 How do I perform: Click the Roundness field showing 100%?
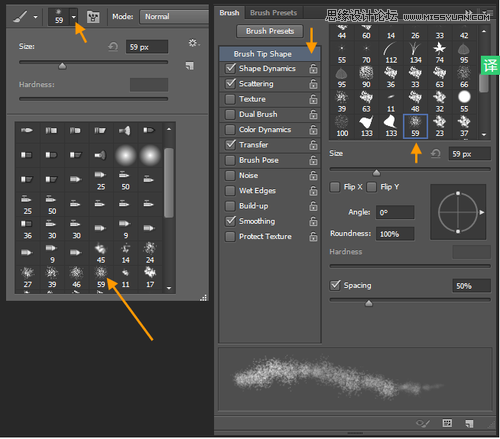(395, 234)
